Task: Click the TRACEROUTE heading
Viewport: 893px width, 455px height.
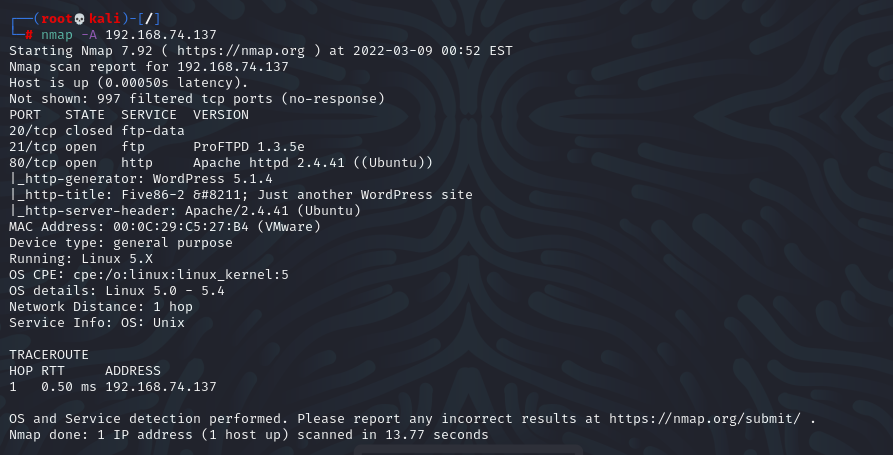Action: tap(49, 355)
